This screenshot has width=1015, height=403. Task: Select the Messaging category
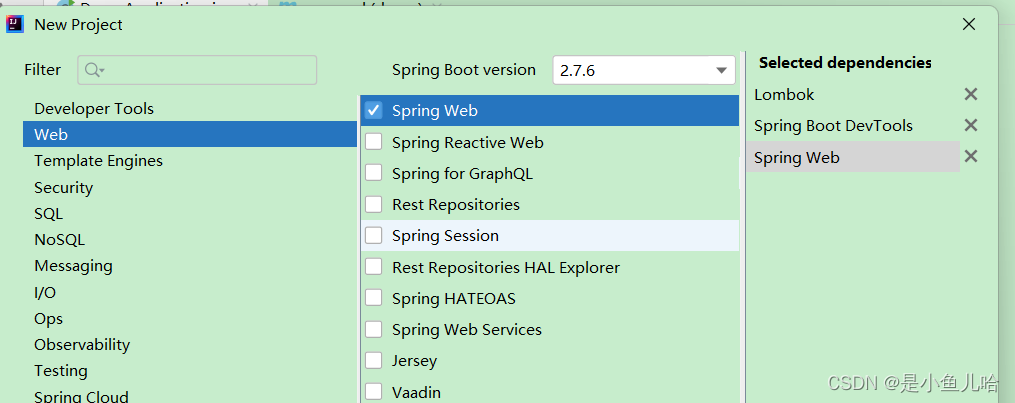(x=73, y=266)
